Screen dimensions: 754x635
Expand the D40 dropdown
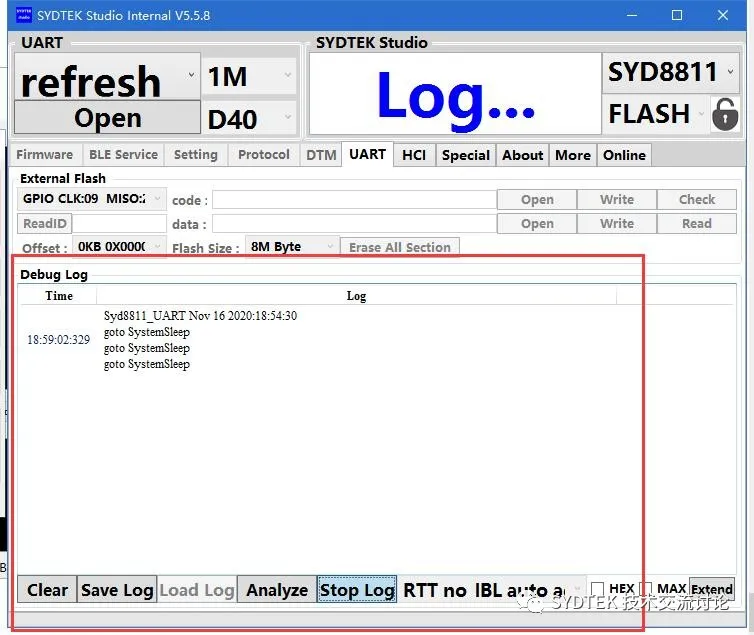coord(249,118)
